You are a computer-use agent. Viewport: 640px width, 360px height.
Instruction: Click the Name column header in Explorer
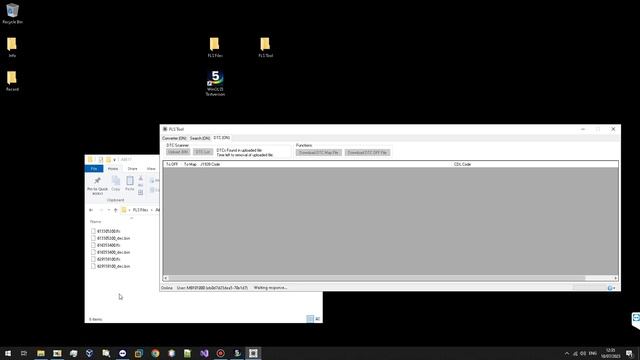pos(96,222)
